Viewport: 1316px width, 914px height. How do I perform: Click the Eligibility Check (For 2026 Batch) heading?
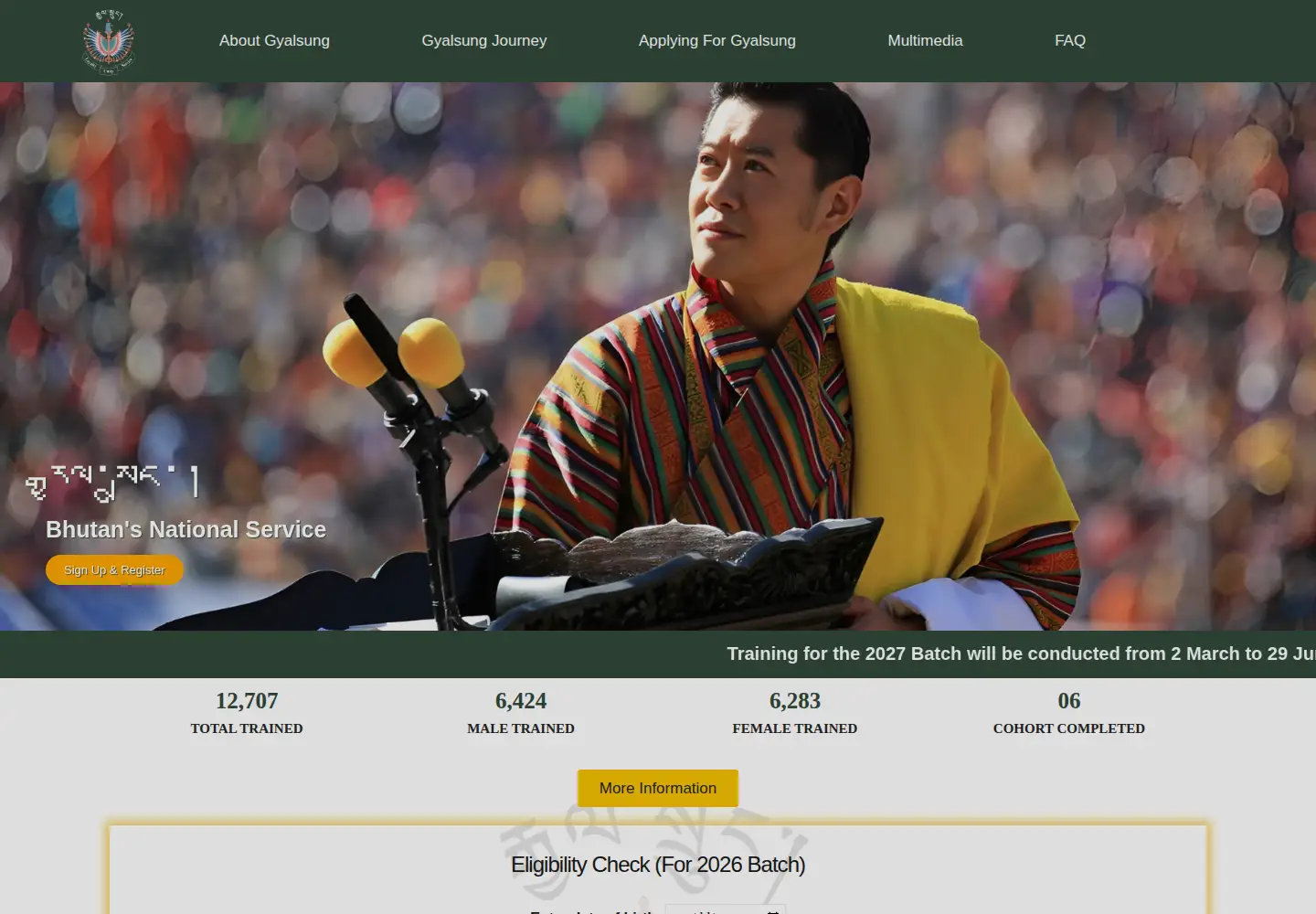click(658, 865)
